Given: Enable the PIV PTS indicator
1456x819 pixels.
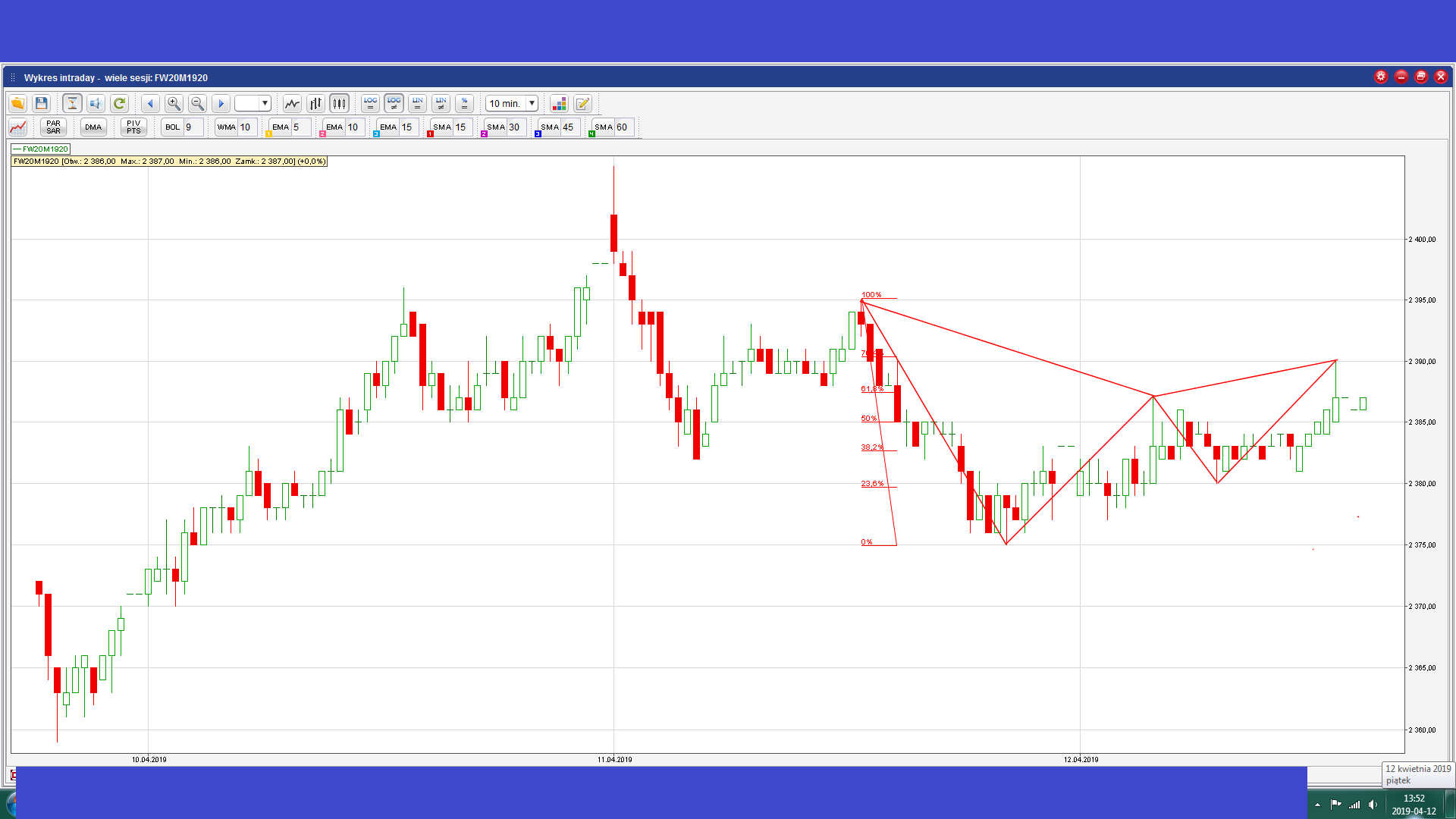Looking at the screenshot, I should (x=133, y=127).
